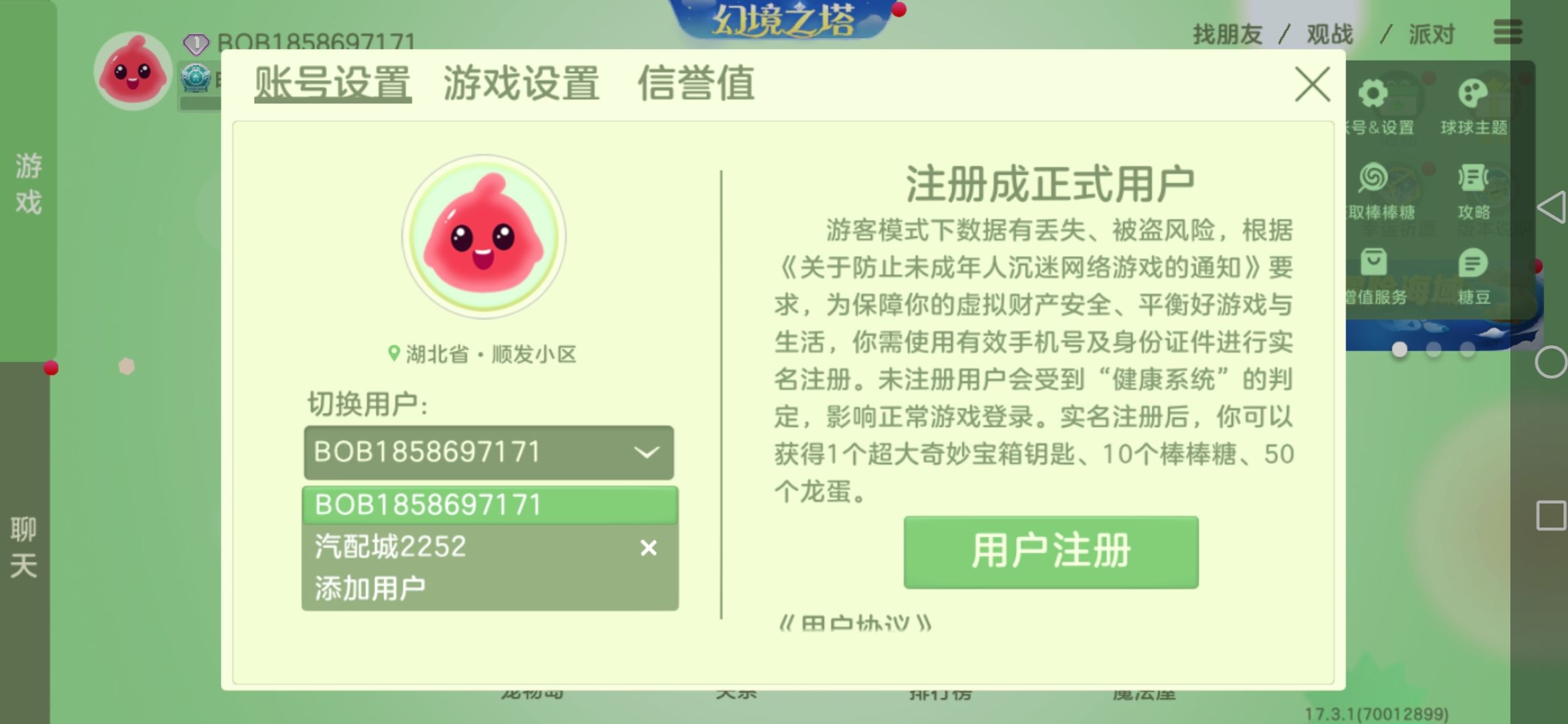Image resolution: width=1568 pixels, height=724 pixels.
Task: Tap the Android back triangle button
Action: (1551, 208)
